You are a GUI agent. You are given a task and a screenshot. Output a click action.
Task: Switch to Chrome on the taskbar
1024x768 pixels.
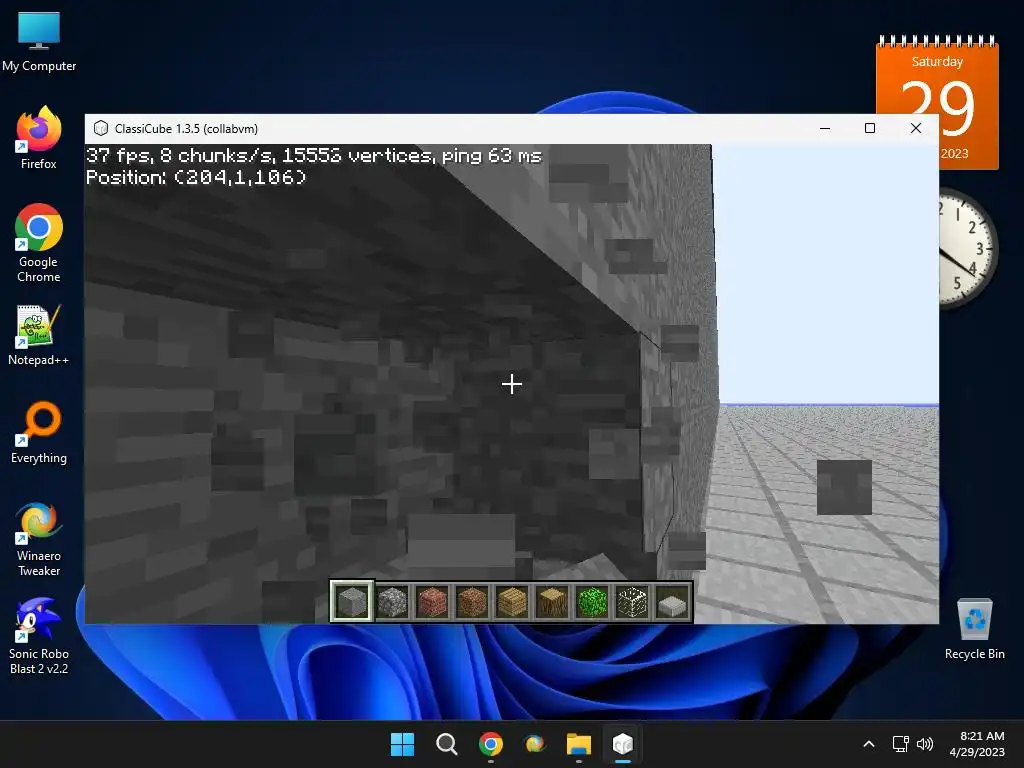point(490,744)
